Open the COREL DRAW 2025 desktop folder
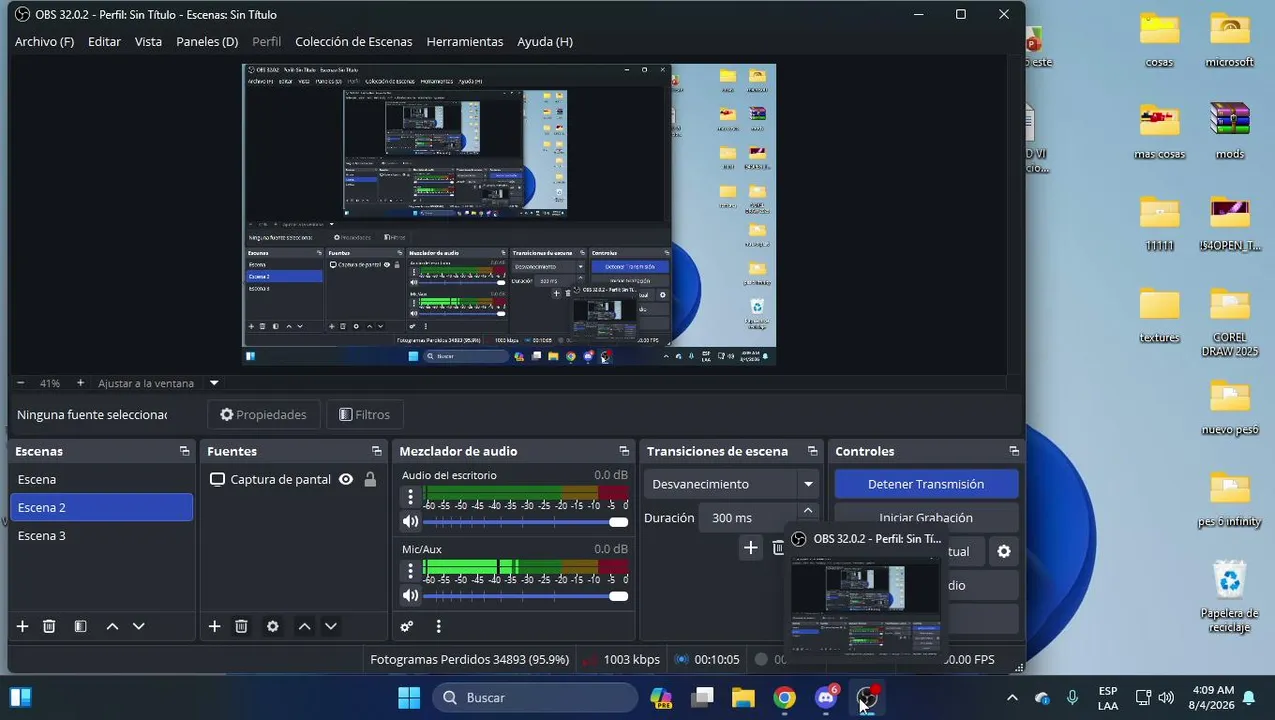Screen dimensions: 1275x720 click(x=1229, y=322)
